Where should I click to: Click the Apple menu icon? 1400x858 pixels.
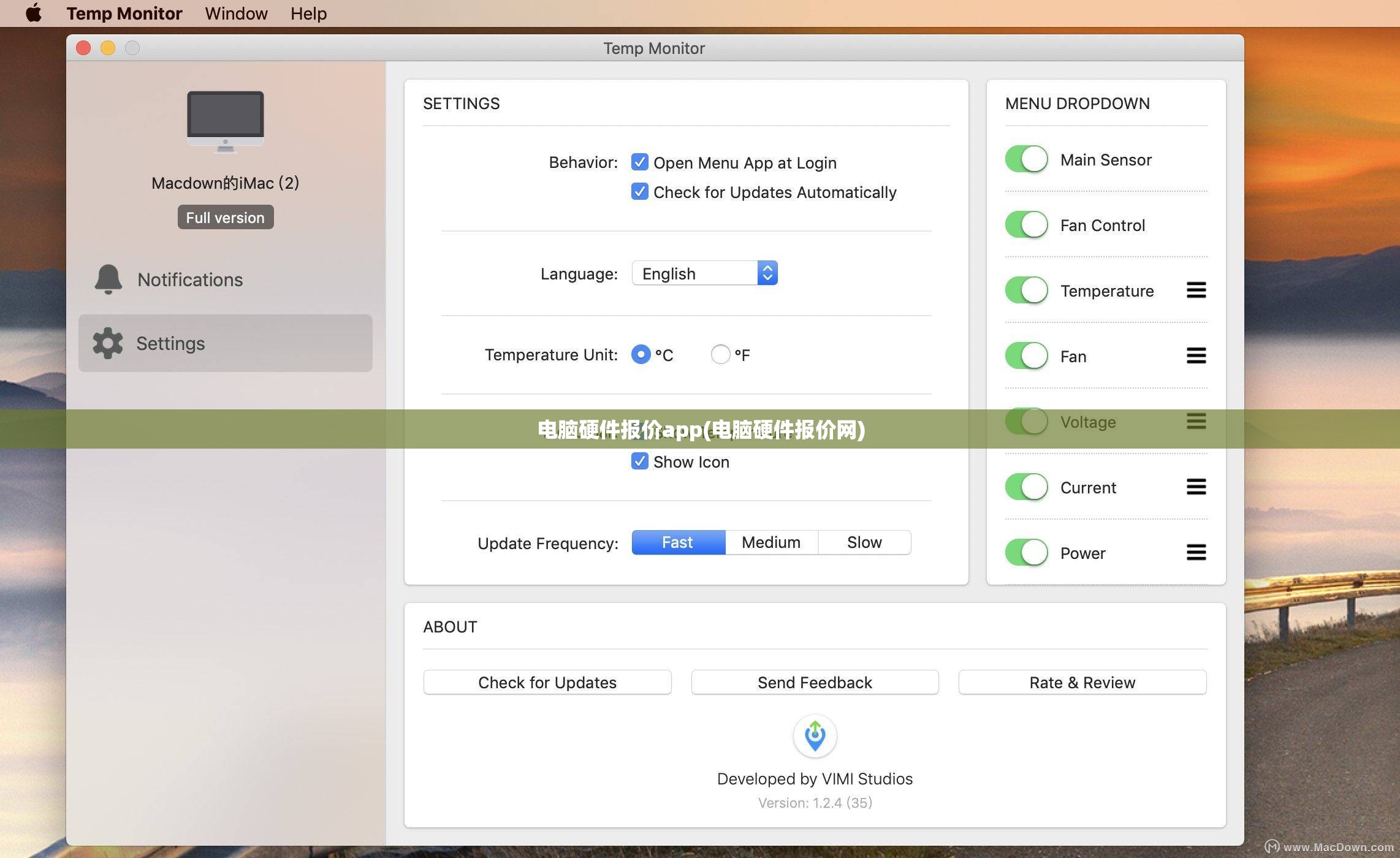pyautogui.click(x=34, y=13)
